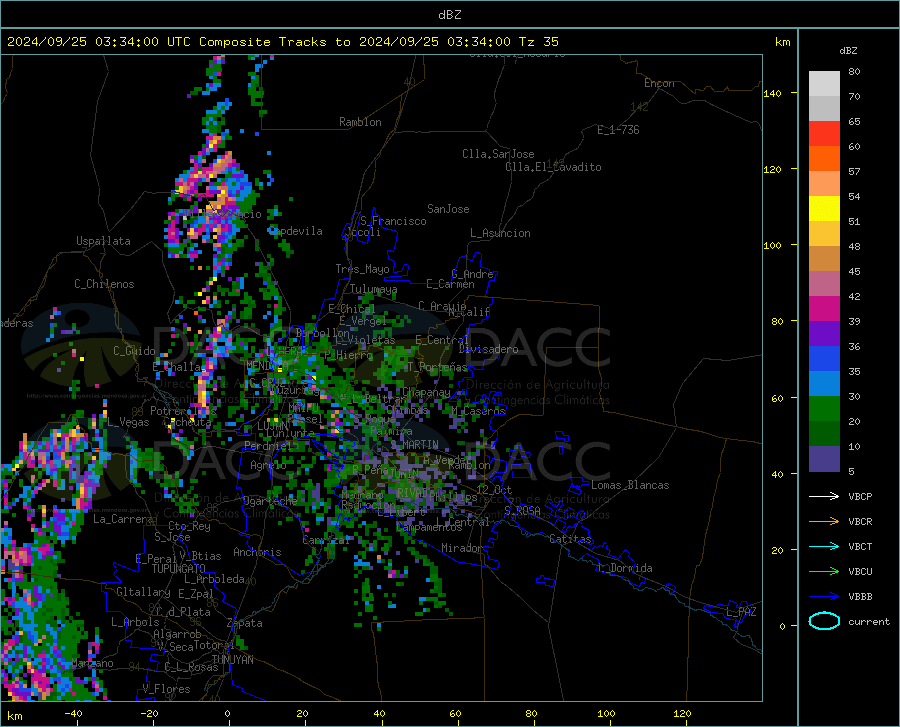The height and width of the screenshot is (727, 900).
Task: Click the VBCR legend label
Action: (x=860, y=522)
